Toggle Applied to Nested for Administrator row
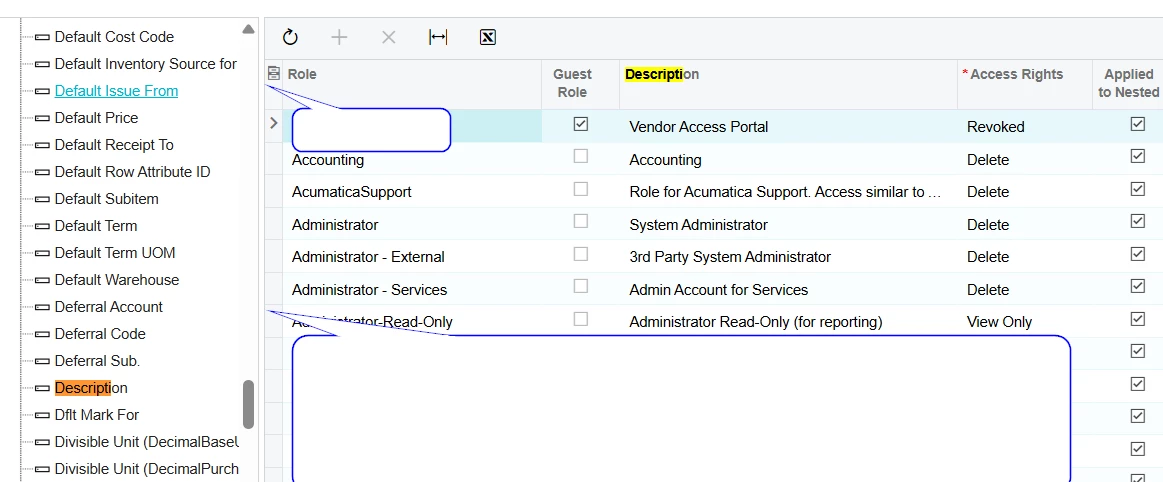This screenshot has height=482, width=1163. click(x=1137, y=222)
